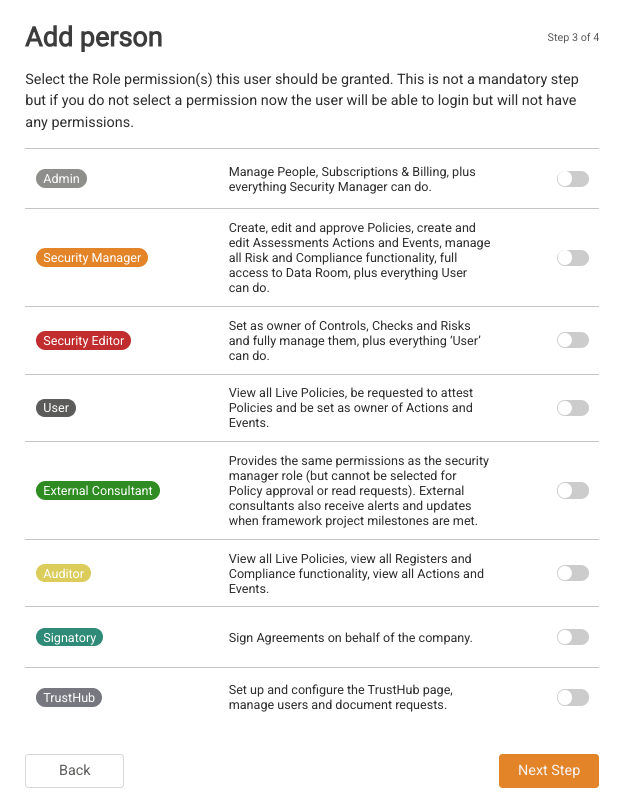This screenshot has height=810, width=628.
Task: Turn on Security Manager permission switch
Action: tap(572, 258)
